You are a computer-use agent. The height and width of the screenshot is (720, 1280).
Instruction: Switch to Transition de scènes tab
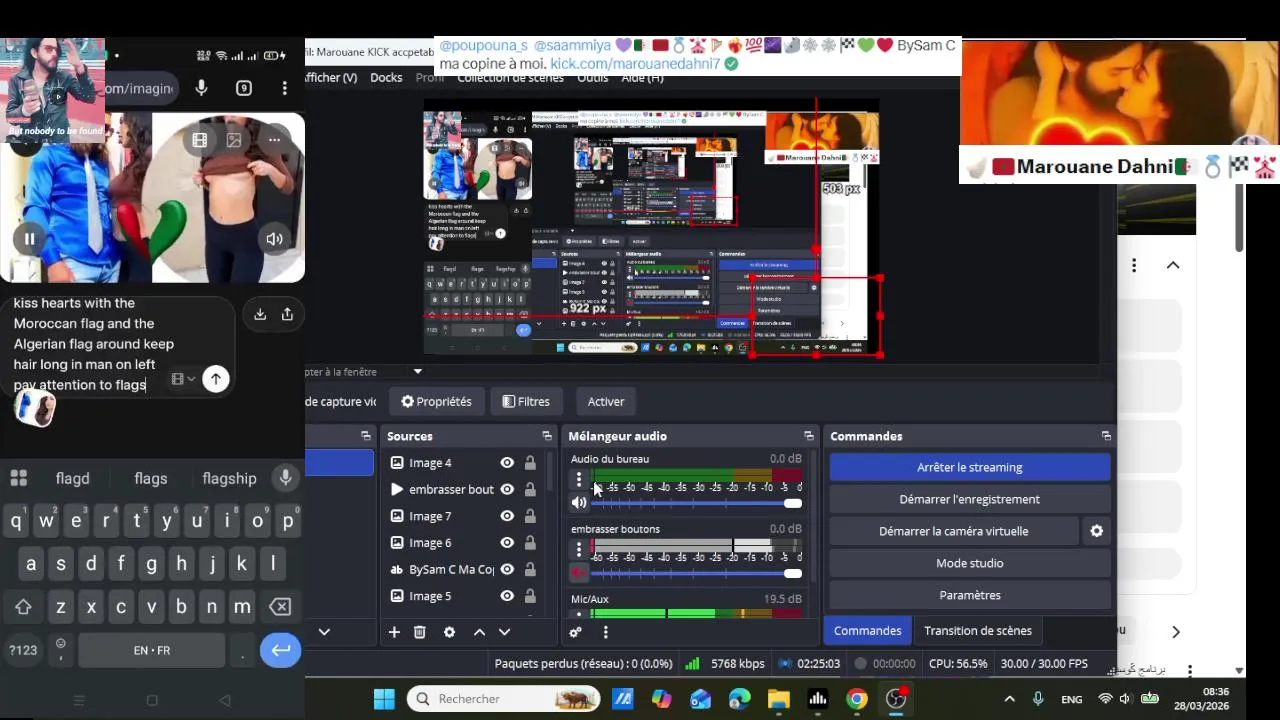click(x=978, y=631)
